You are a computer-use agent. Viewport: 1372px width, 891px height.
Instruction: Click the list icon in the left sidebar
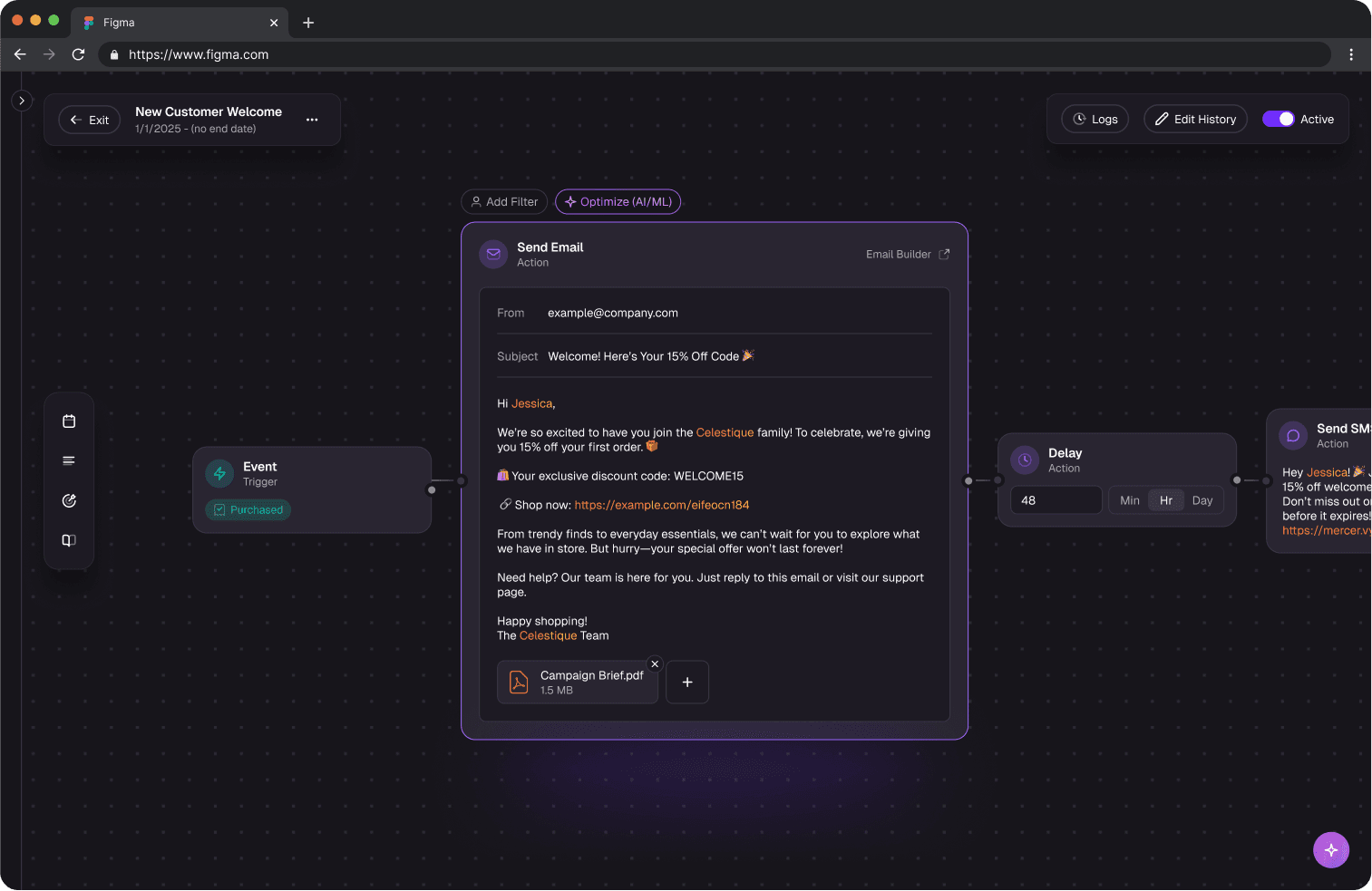coord(69,460)
